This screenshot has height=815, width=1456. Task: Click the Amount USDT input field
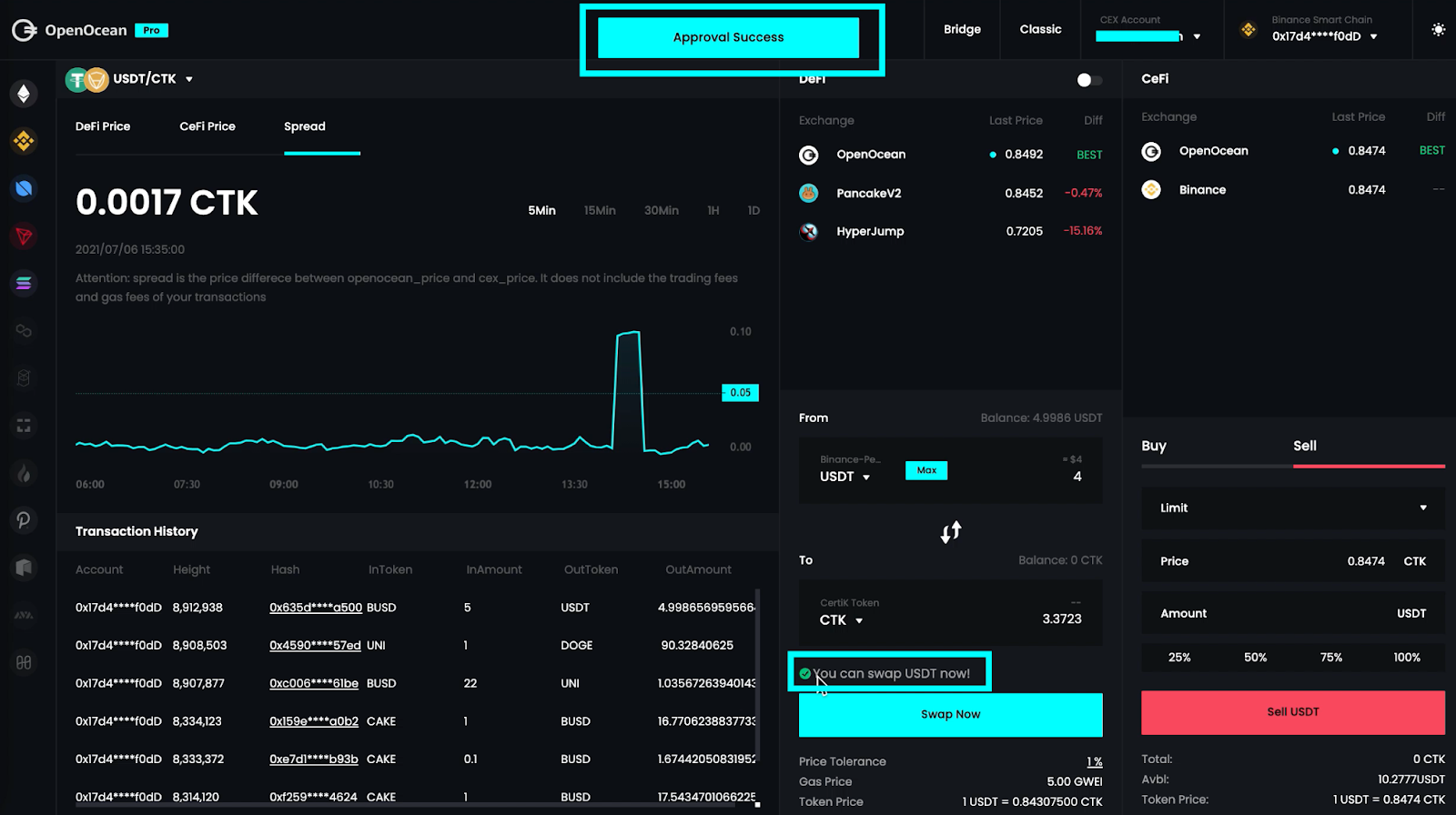point(1293,614)
